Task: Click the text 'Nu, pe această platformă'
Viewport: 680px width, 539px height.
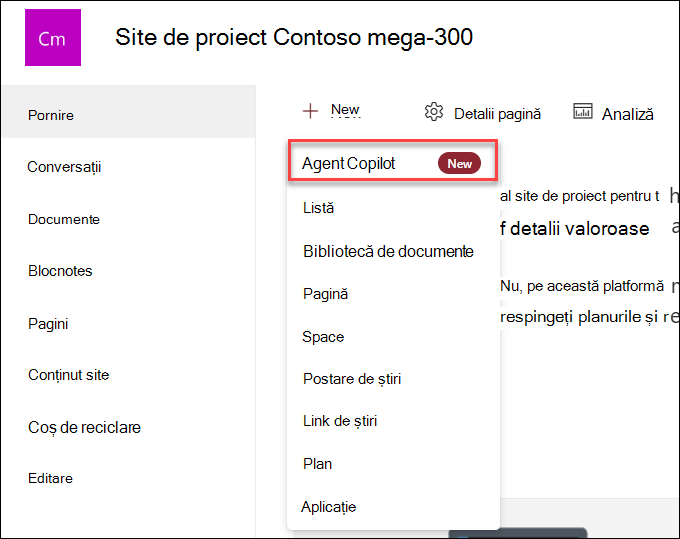Action: [582, 286]
